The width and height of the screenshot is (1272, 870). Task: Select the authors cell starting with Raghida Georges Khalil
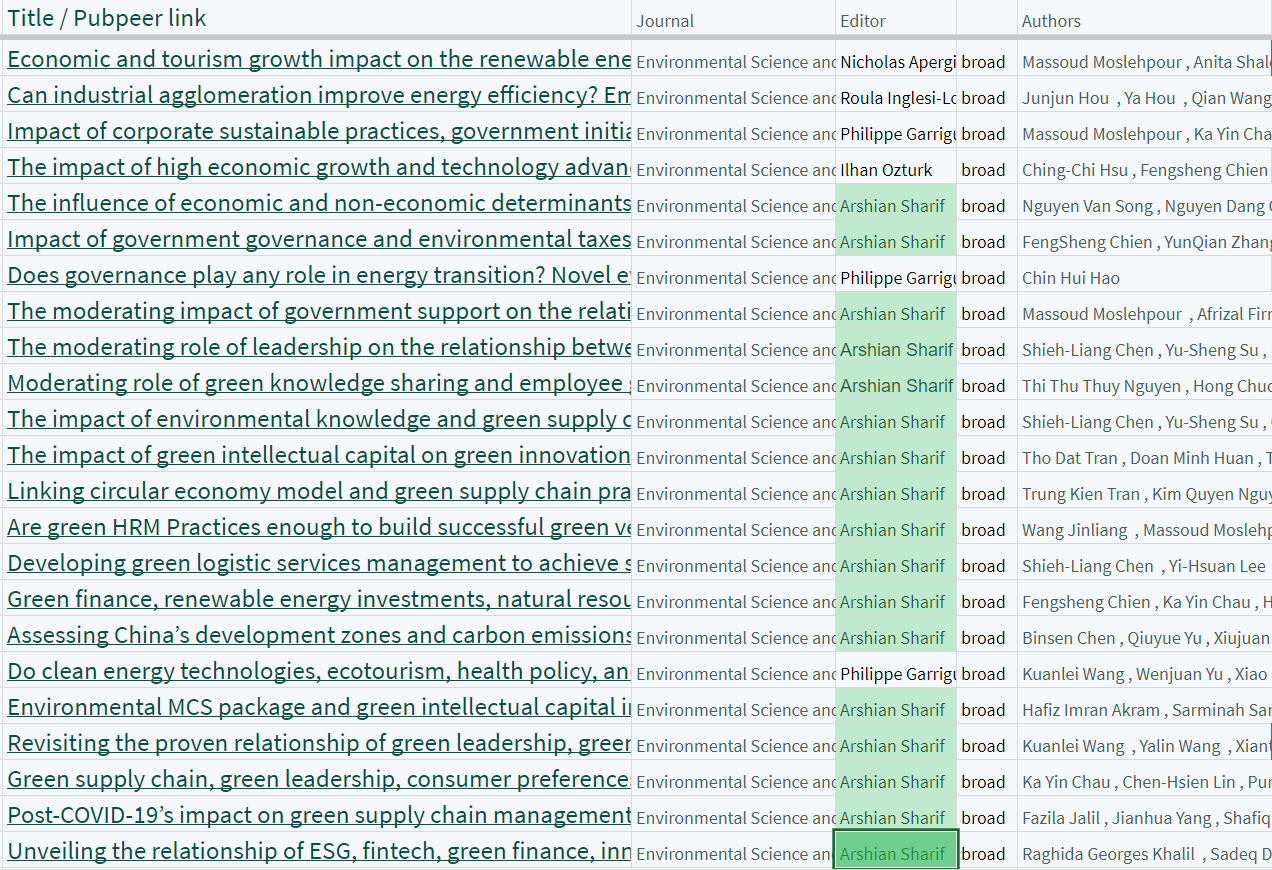click(x=1144, y=854)
